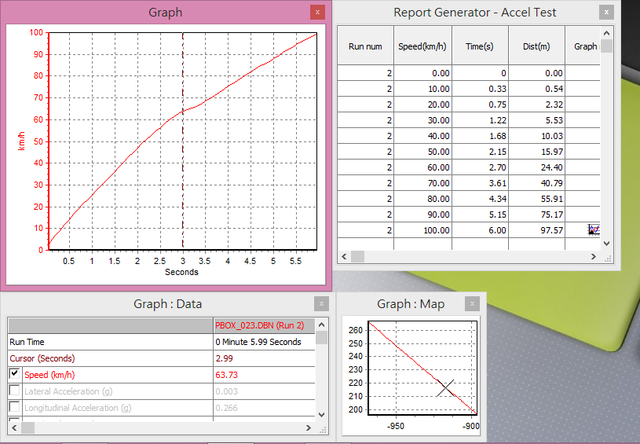The height and width of the screenshot is (444, 640).
Task: Uncheck the Speed (km/h) checkbox
Action: [15, 373]
